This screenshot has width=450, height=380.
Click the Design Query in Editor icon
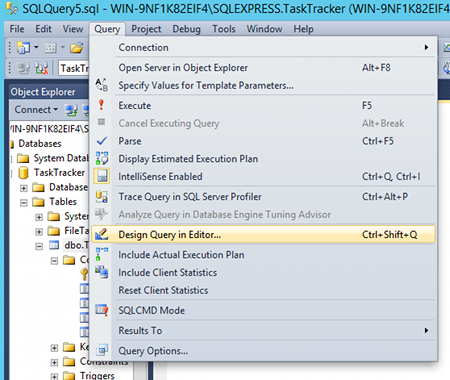coord(102,234)
